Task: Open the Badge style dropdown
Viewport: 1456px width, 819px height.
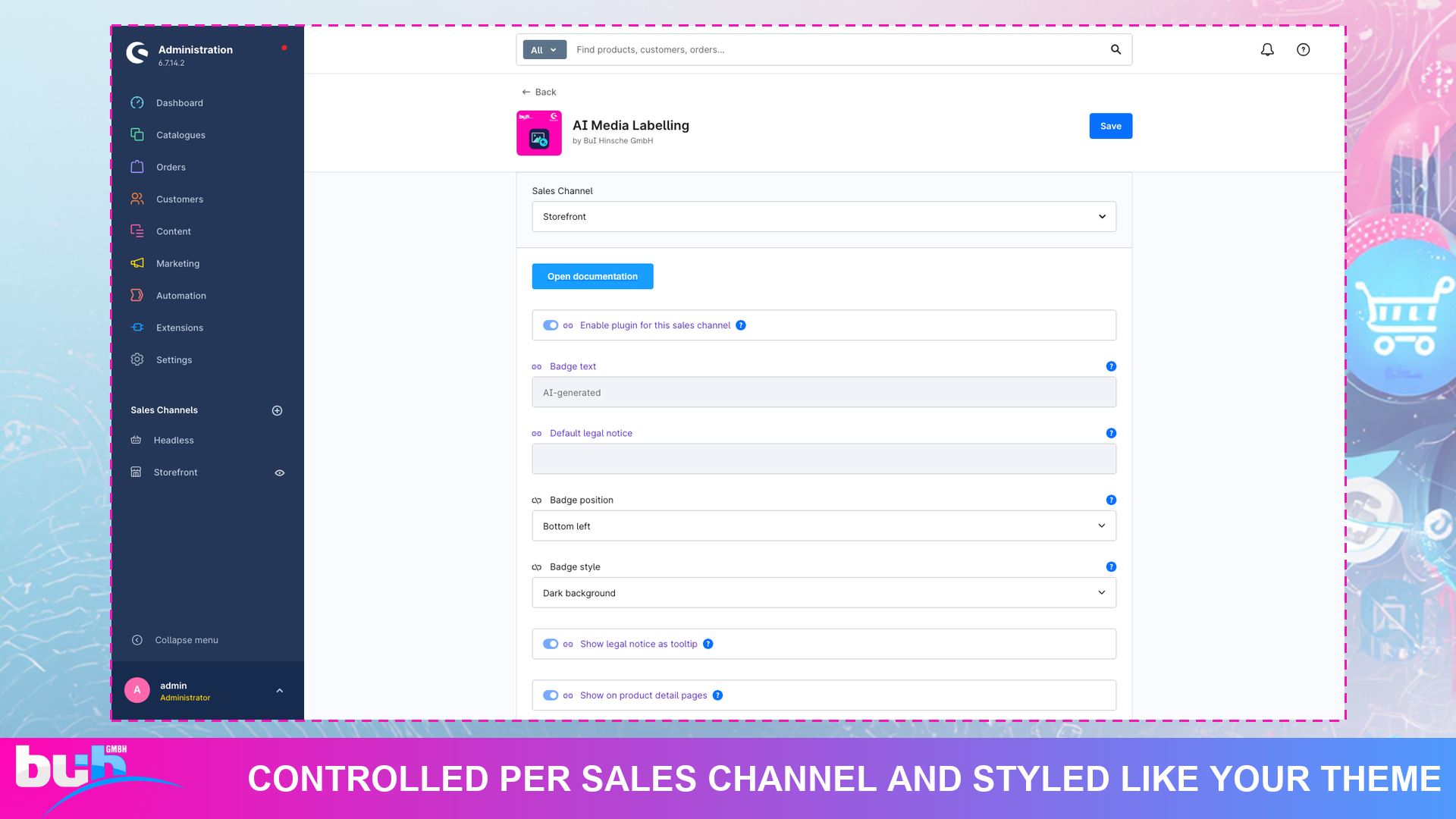Action: (x=824, y=592)
